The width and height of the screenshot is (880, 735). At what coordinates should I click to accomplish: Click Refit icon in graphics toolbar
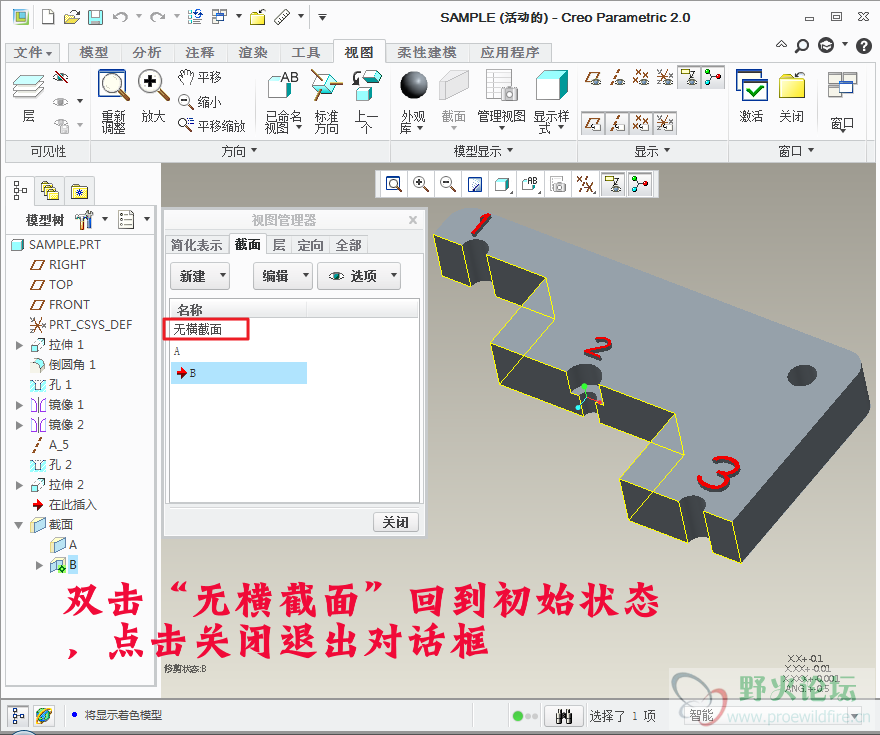394,184
